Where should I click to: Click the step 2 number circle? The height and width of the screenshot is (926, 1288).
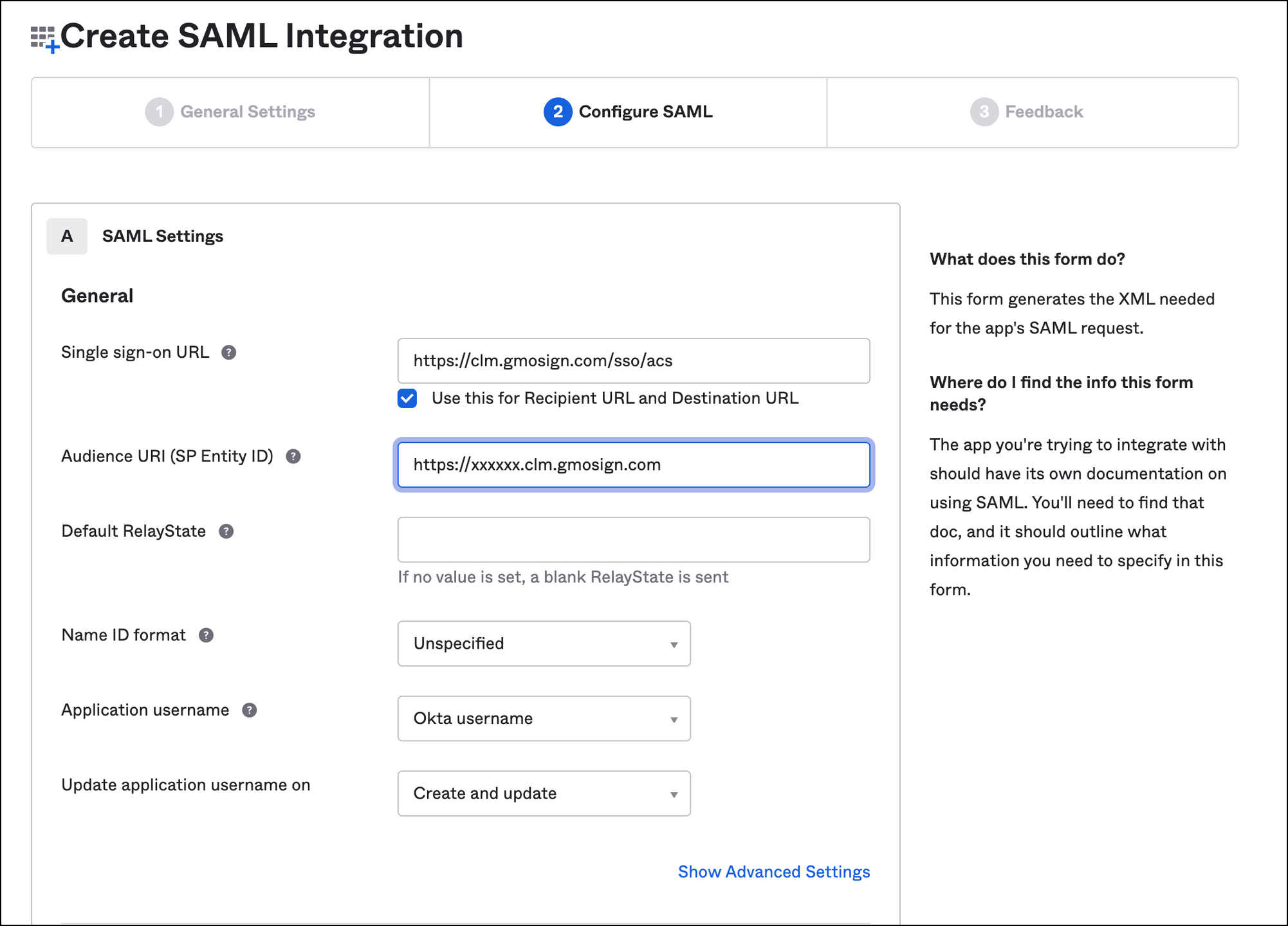(x=558, y=112)
